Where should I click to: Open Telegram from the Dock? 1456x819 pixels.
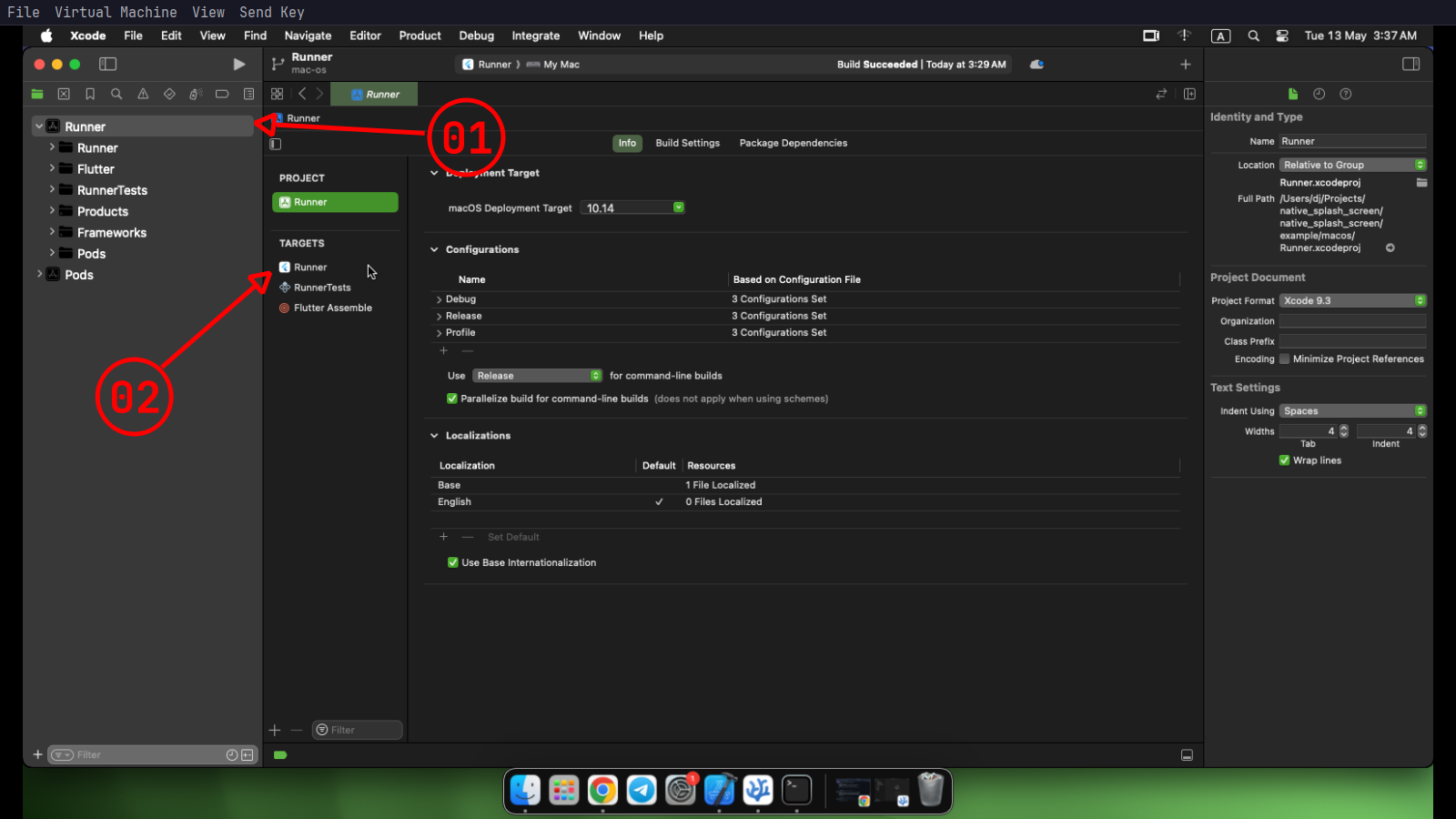642,790
